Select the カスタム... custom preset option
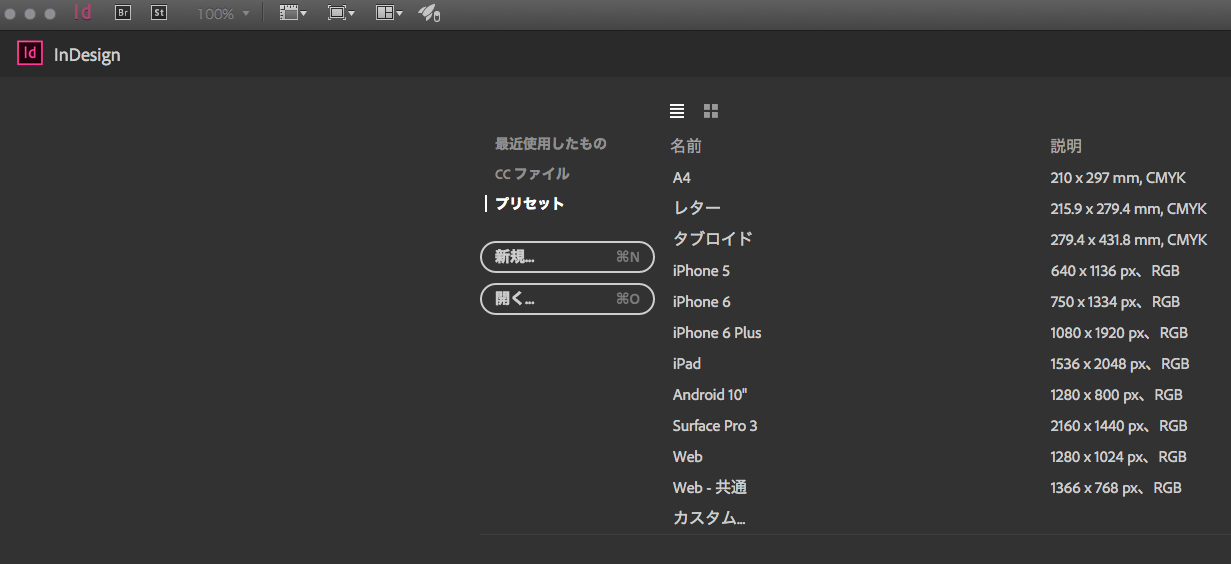The image size is (1231, 564). [709, 518]
